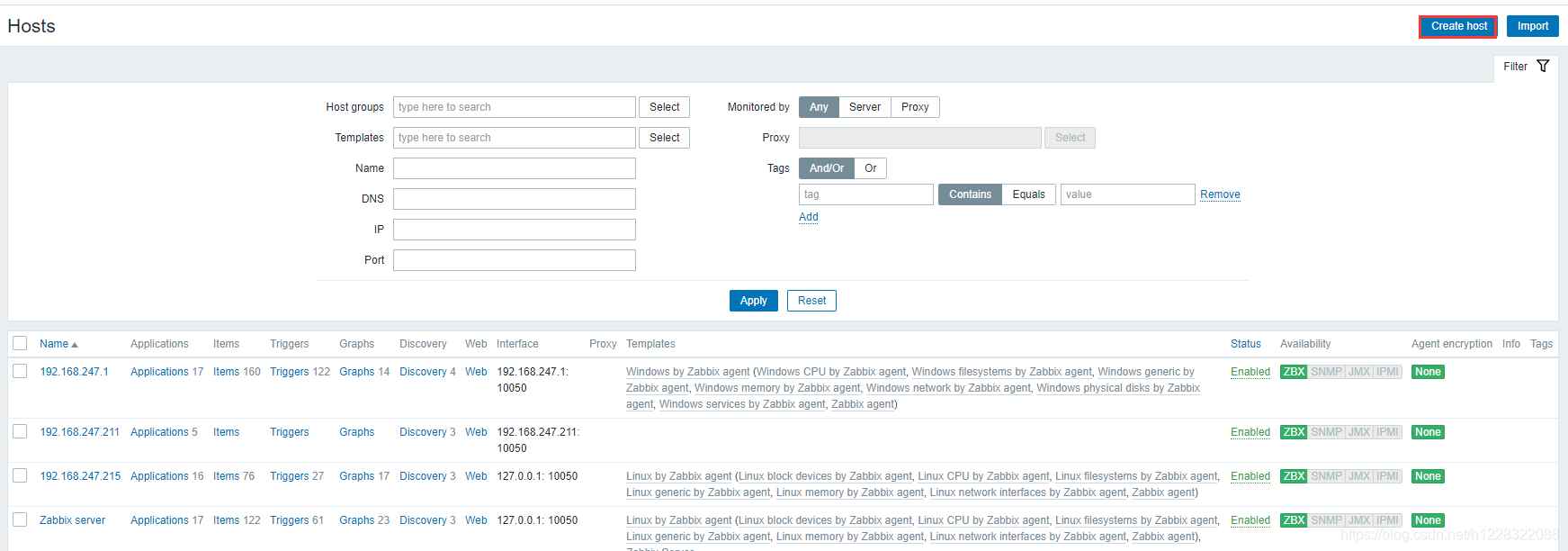The height and width of the screenshot is (551, 1568).
Task: Click the Import button
Action: pos(1532,26)
